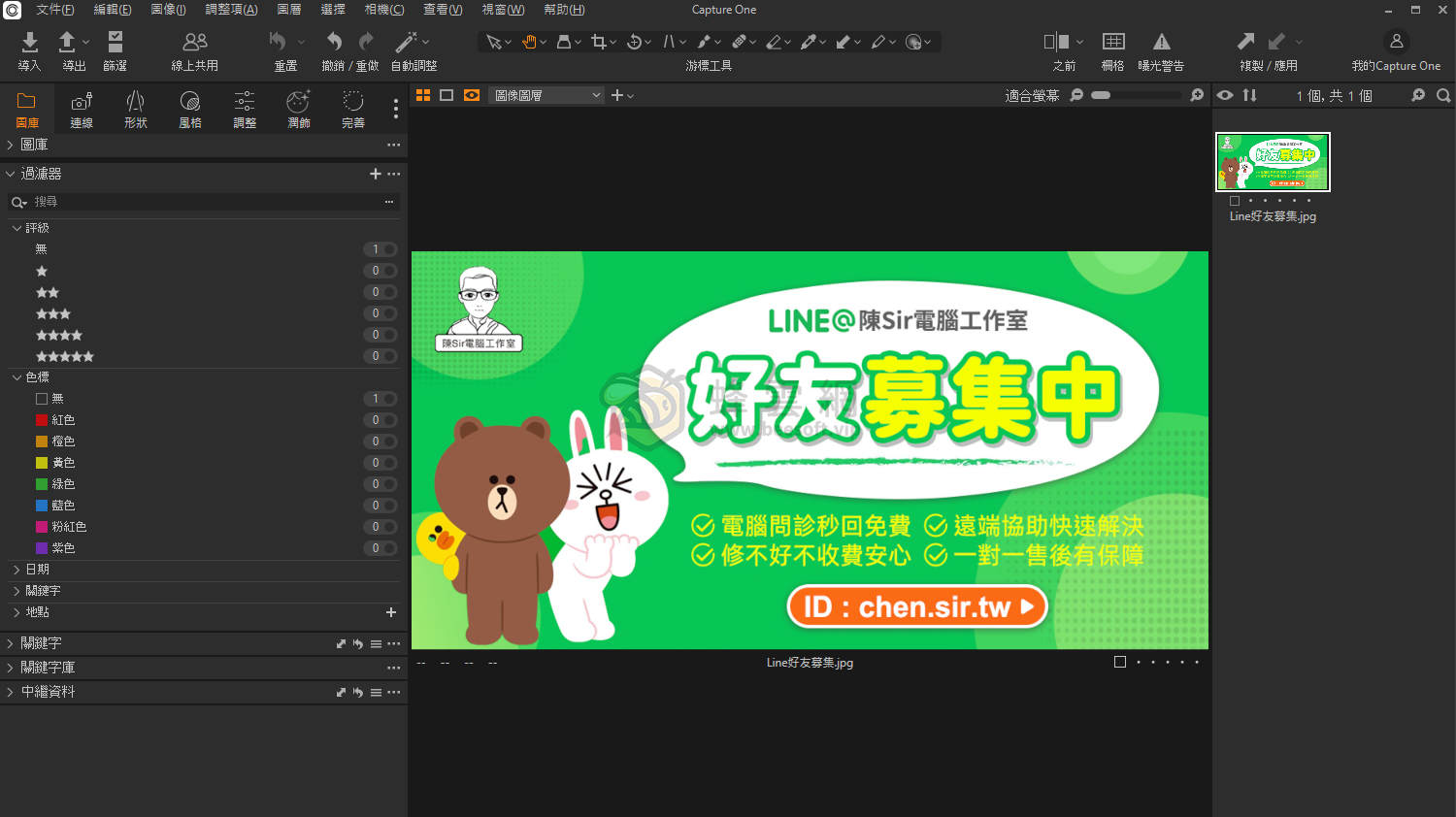Toggle Exposure Warning (曝光警告)

(x=1161, y=42)
